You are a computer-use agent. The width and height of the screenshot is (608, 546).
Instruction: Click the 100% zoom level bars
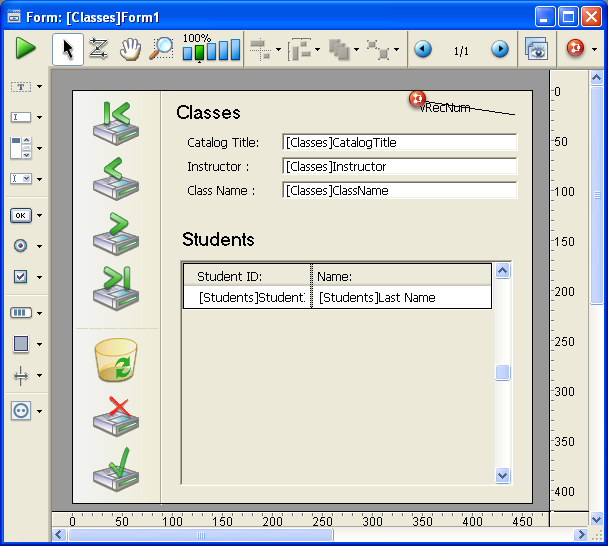click(x=211, y=49)
